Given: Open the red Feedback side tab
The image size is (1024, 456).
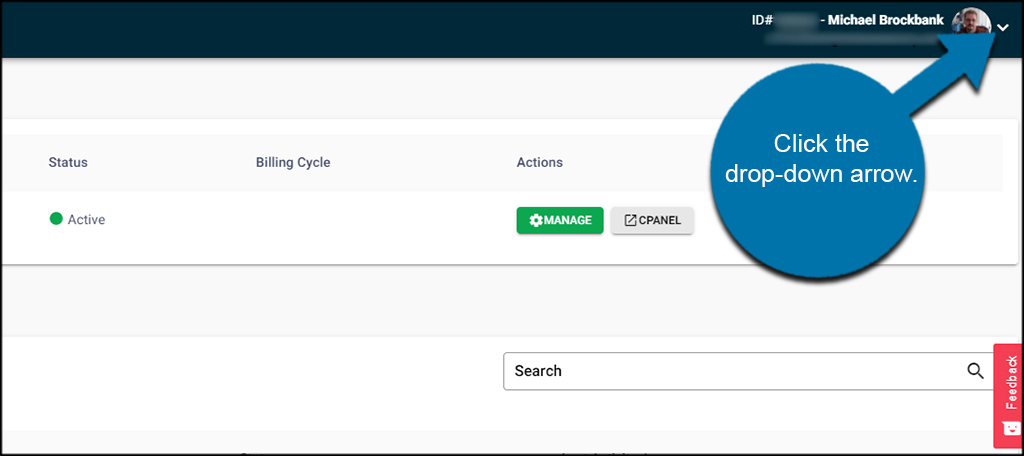Looking at the screenshot, I should pos(1010,382).
